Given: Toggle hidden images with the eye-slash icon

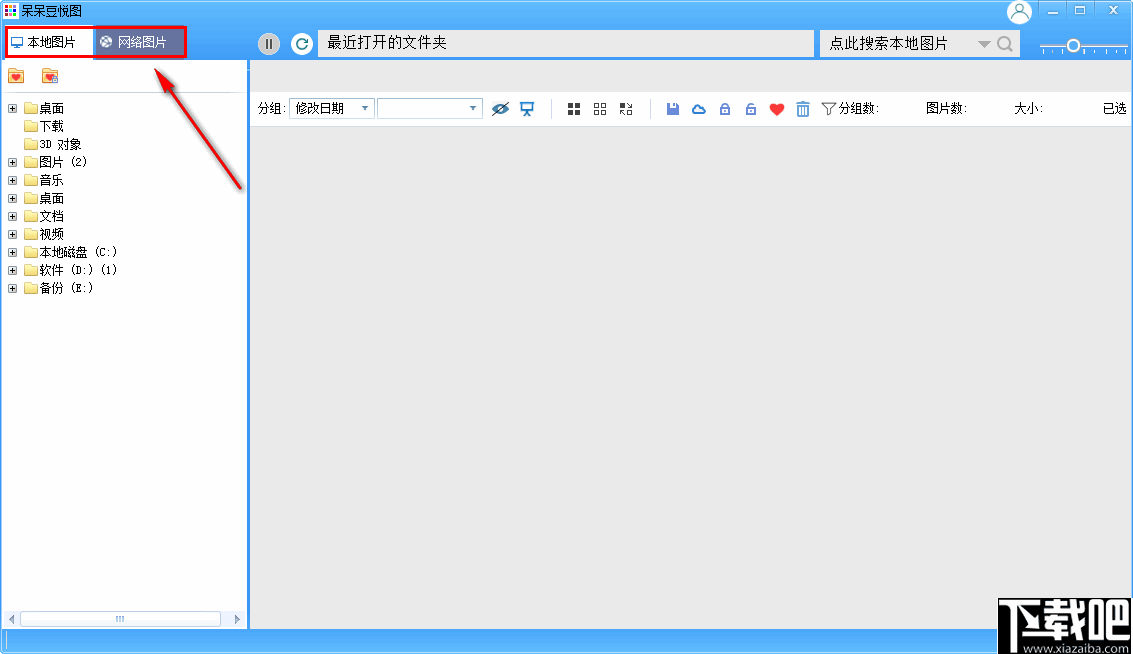Looking at the screenshot, I should click(500, 108).
